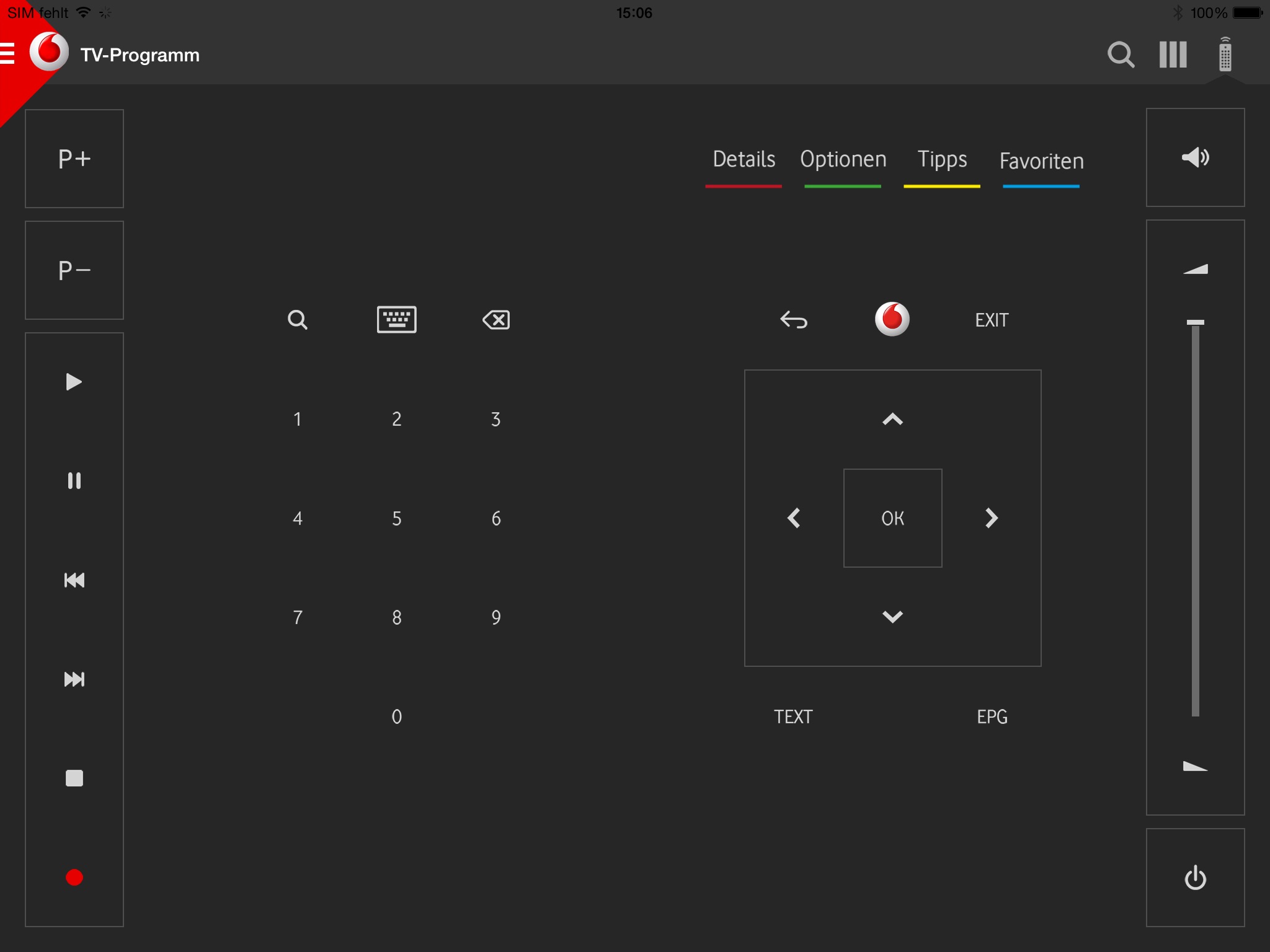1270x952 pixels.
Task: Tap digit 3 on the keypad
Action: tap(496, 419)
